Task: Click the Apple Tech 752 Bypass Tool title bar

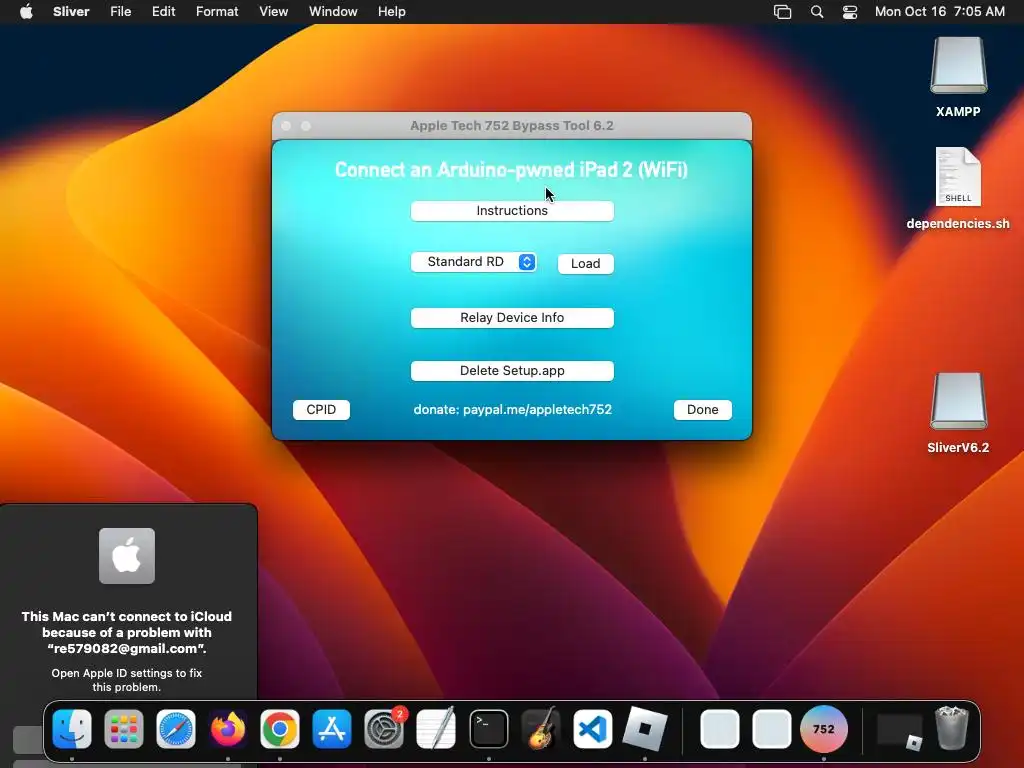Action: 512,125
